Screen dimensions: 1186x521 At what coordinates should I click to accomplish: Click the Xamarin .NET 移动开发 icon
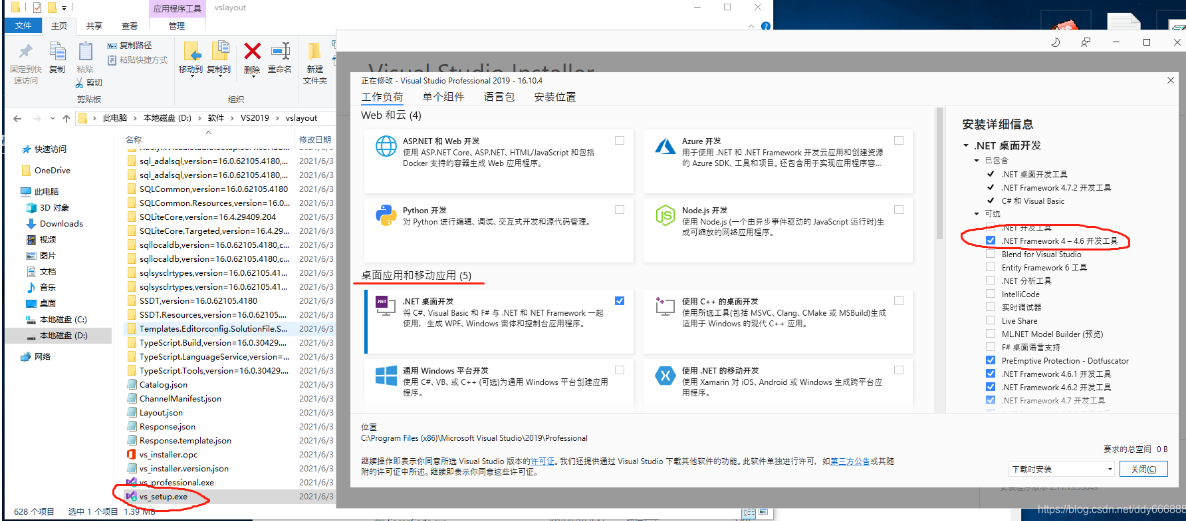point(665,375)
